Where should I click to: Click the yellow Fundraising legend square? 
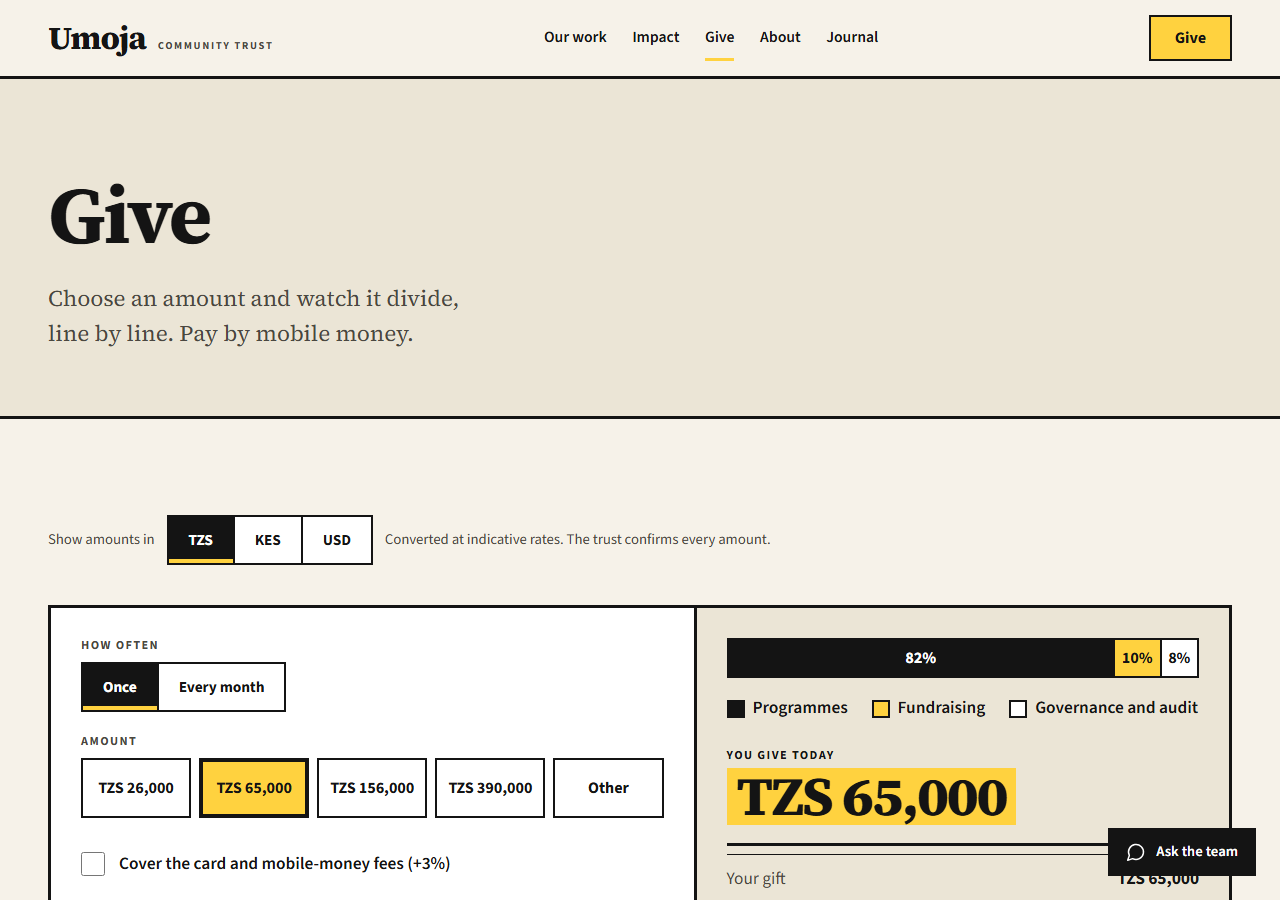(x=881, y=709)
